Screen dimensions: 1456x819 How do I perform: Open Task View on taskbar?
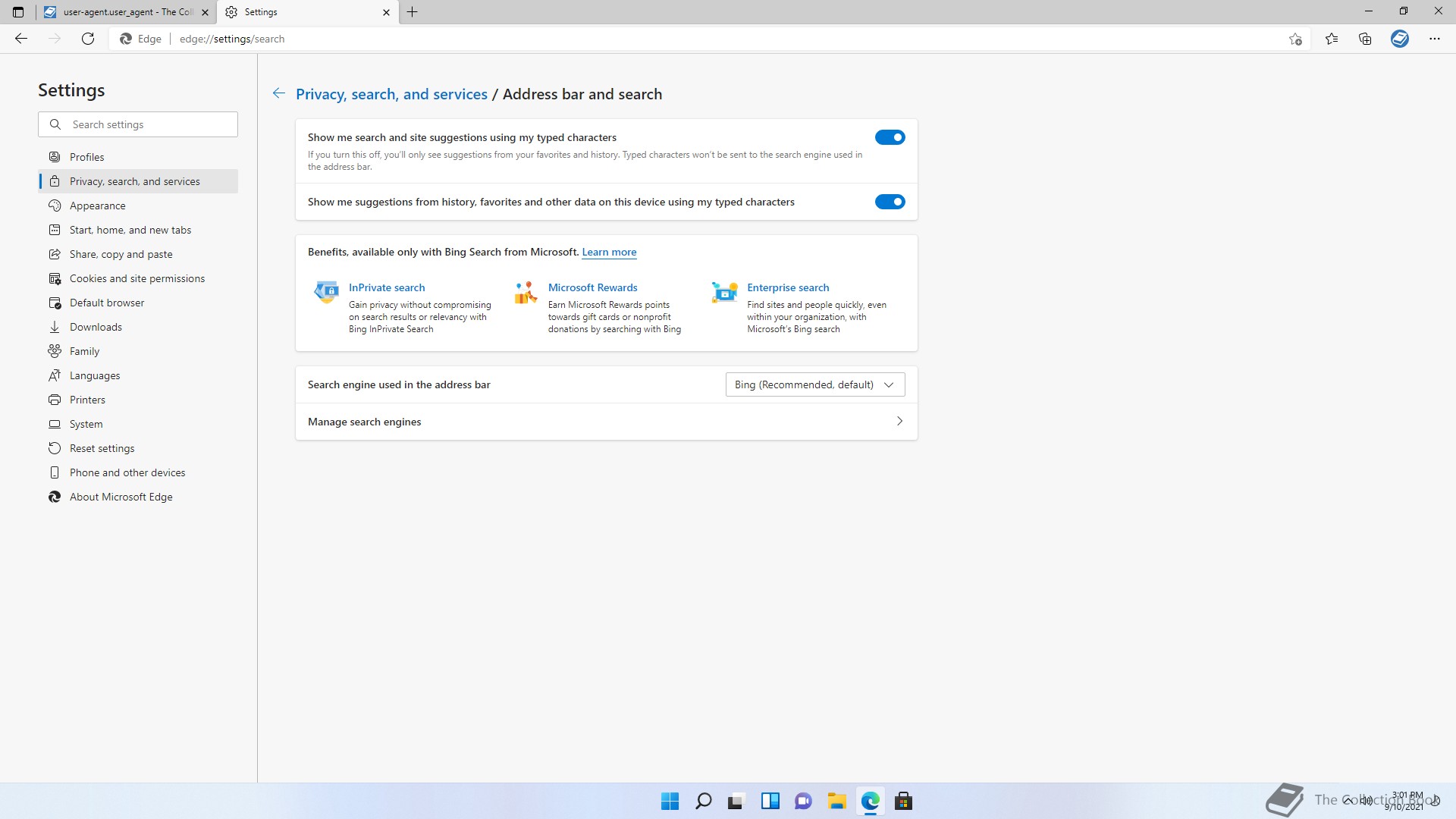(x=736, y=801)
